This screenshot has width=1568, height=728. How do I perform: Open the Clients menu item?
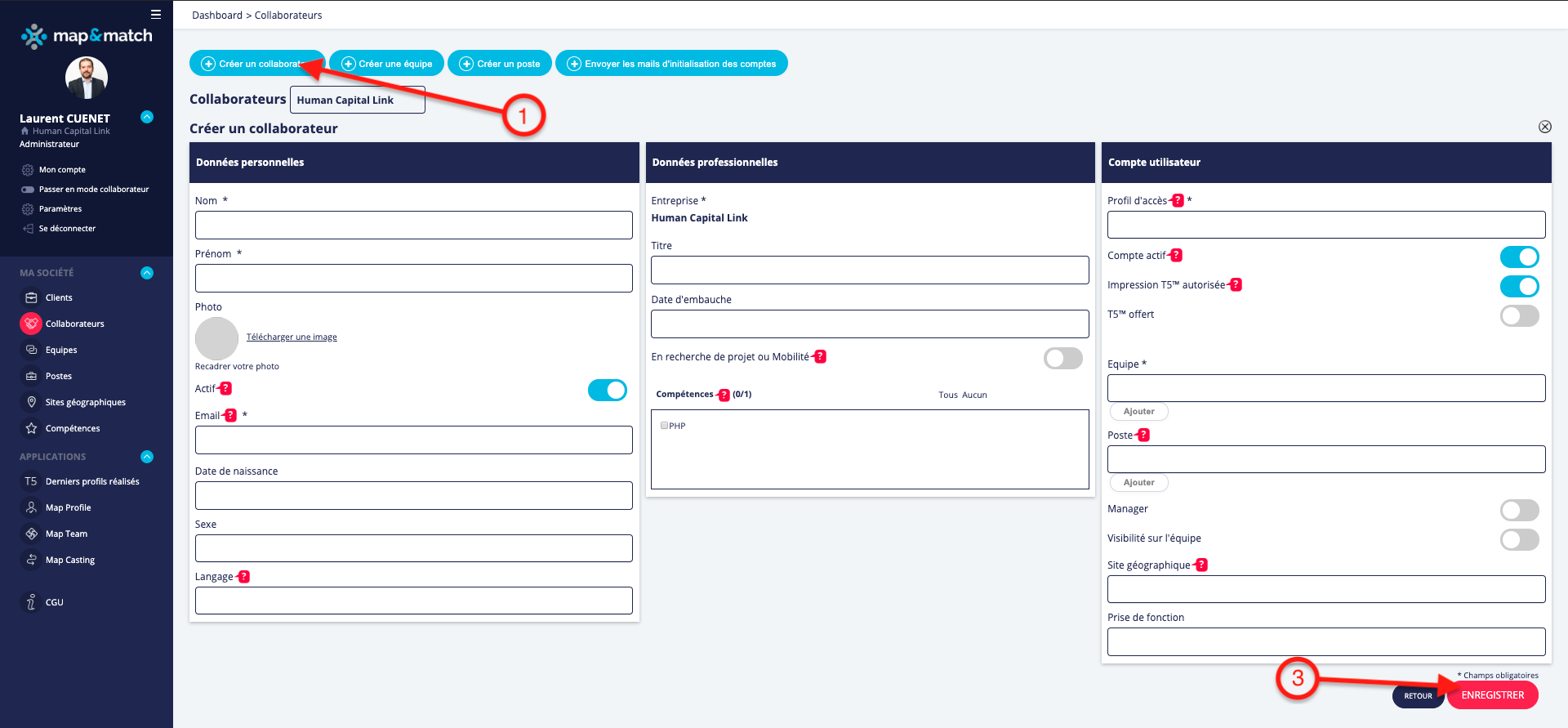[x=59, y=297]
